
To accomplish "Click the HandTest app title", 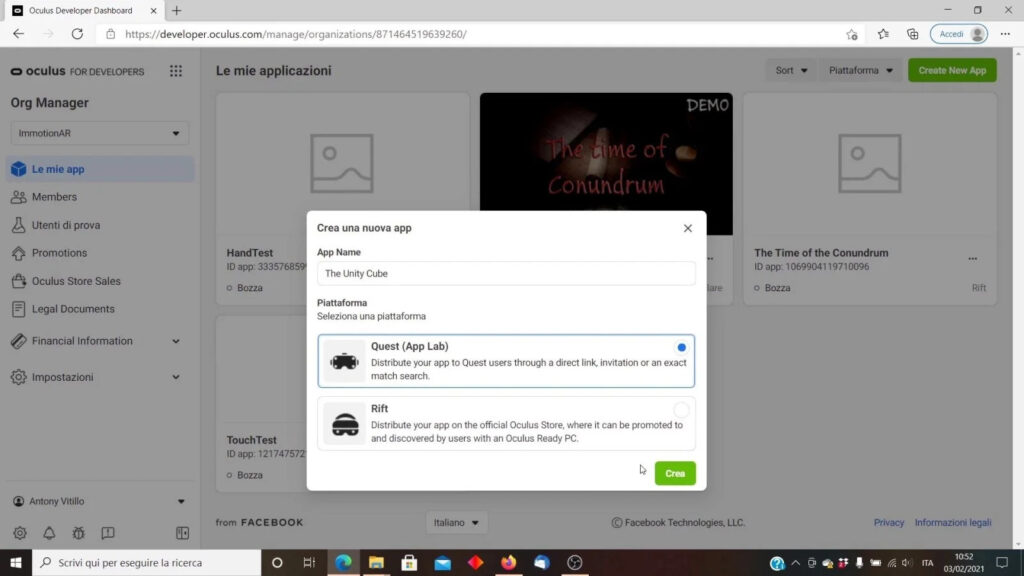I will click(x=249, y=253).
